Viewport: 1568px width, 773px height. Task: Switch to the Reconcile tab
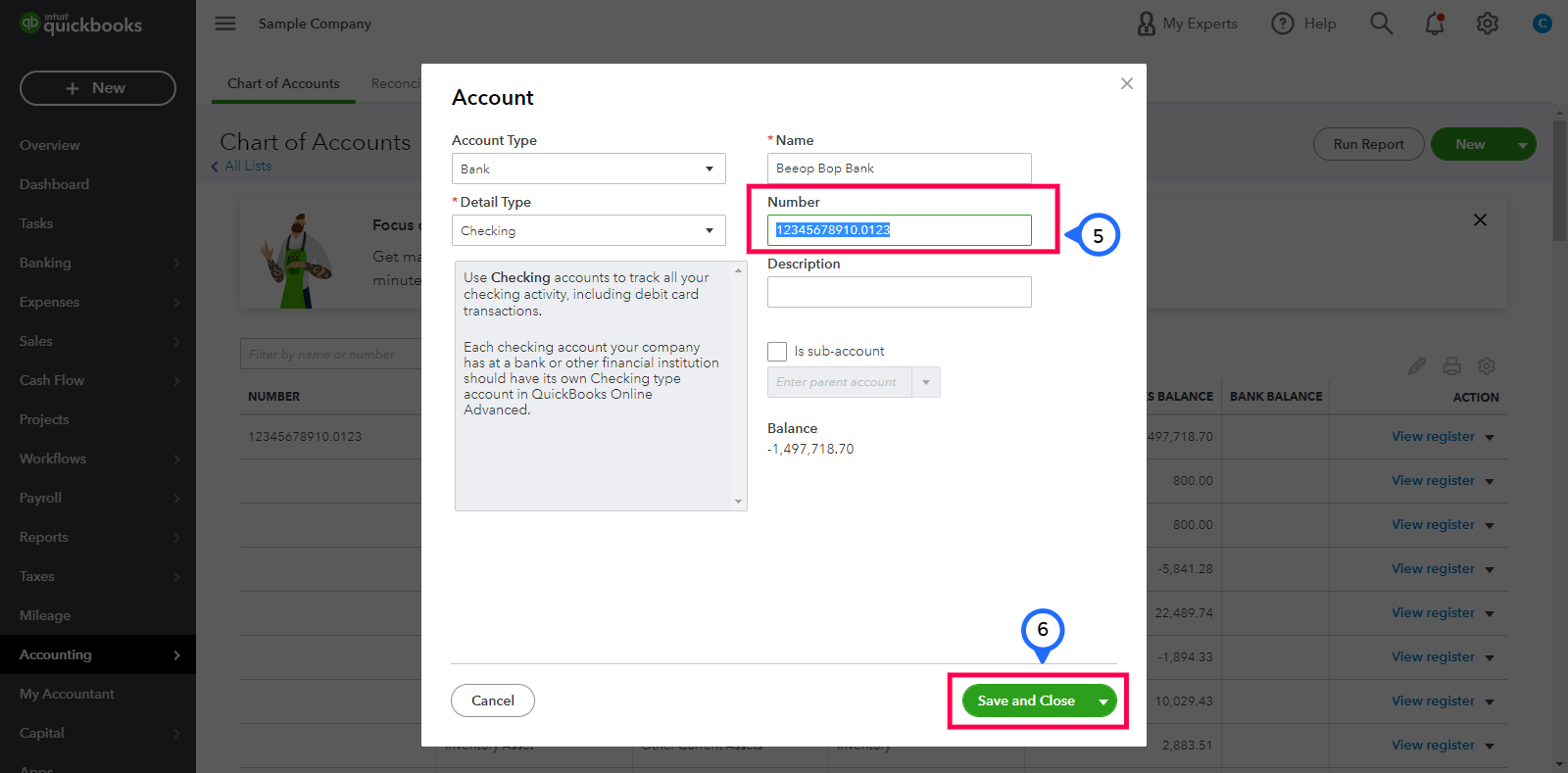(x=396, y=83)
